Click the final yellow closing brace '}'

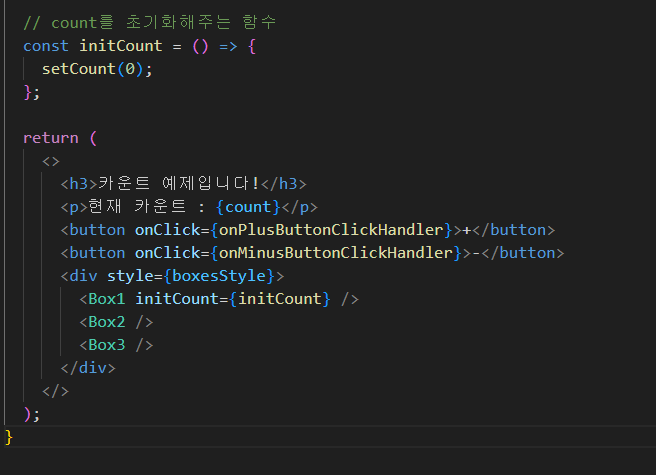pos(9,437)
